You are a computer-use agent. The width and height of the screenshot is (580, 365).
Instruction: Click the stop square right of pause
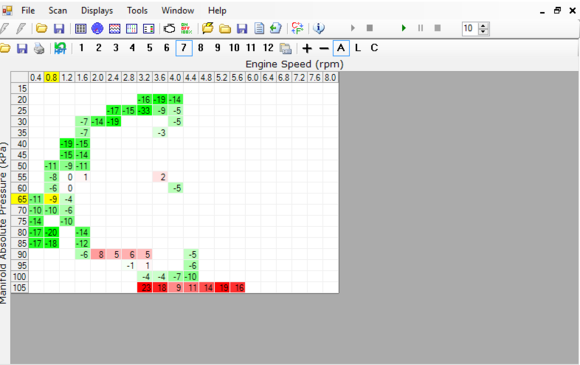click(438, 28)
